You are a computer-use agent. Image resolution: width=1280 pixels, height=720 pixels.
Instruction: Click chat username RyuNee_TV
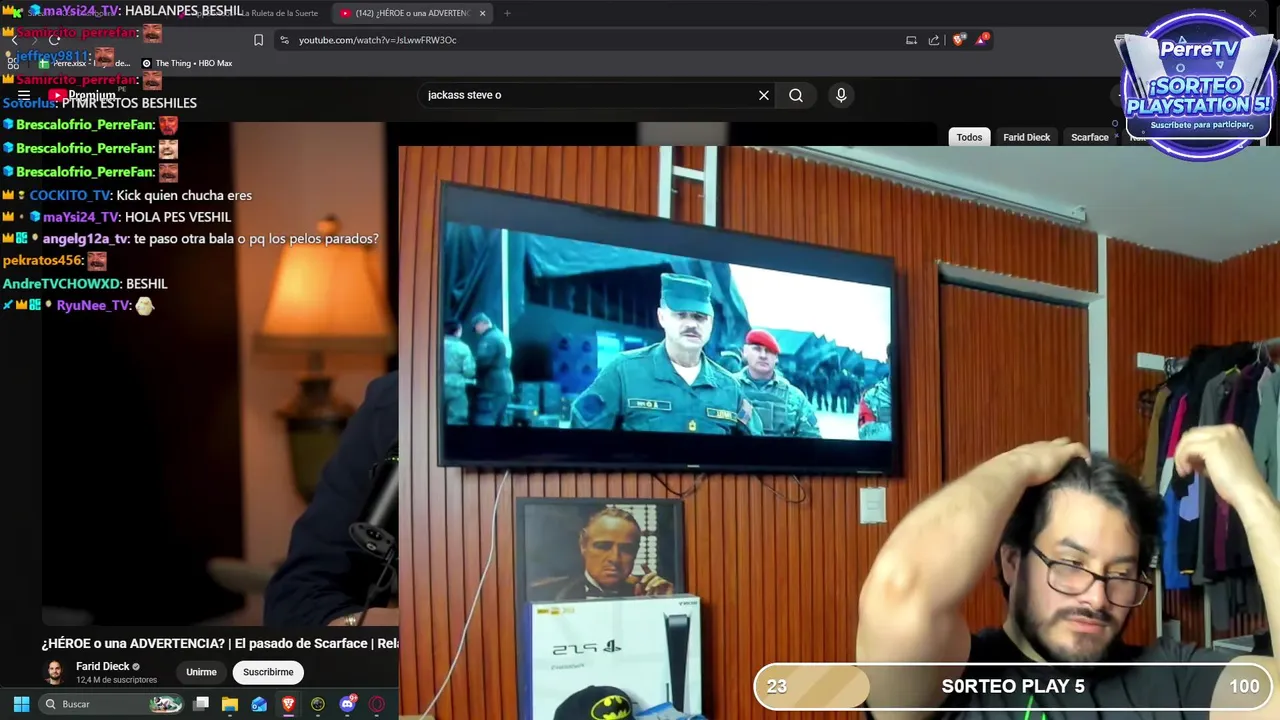[x=93, y=305]
